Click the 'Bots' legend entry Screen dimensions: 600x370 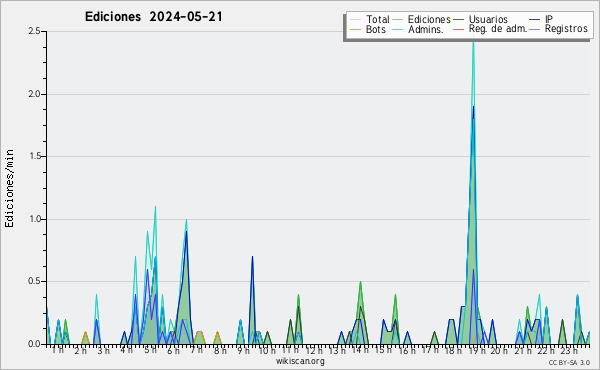pos(368,29)
